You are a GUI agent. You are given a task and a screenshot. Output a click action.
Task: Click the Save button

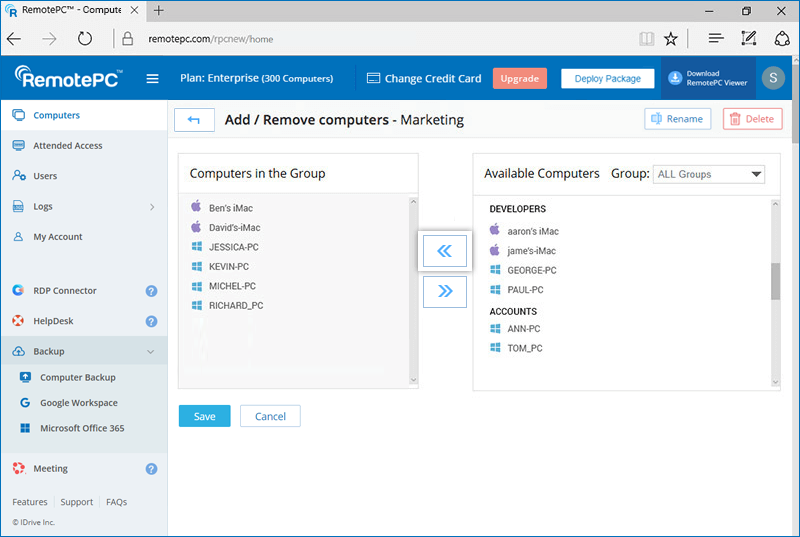(x=204, y=416)
